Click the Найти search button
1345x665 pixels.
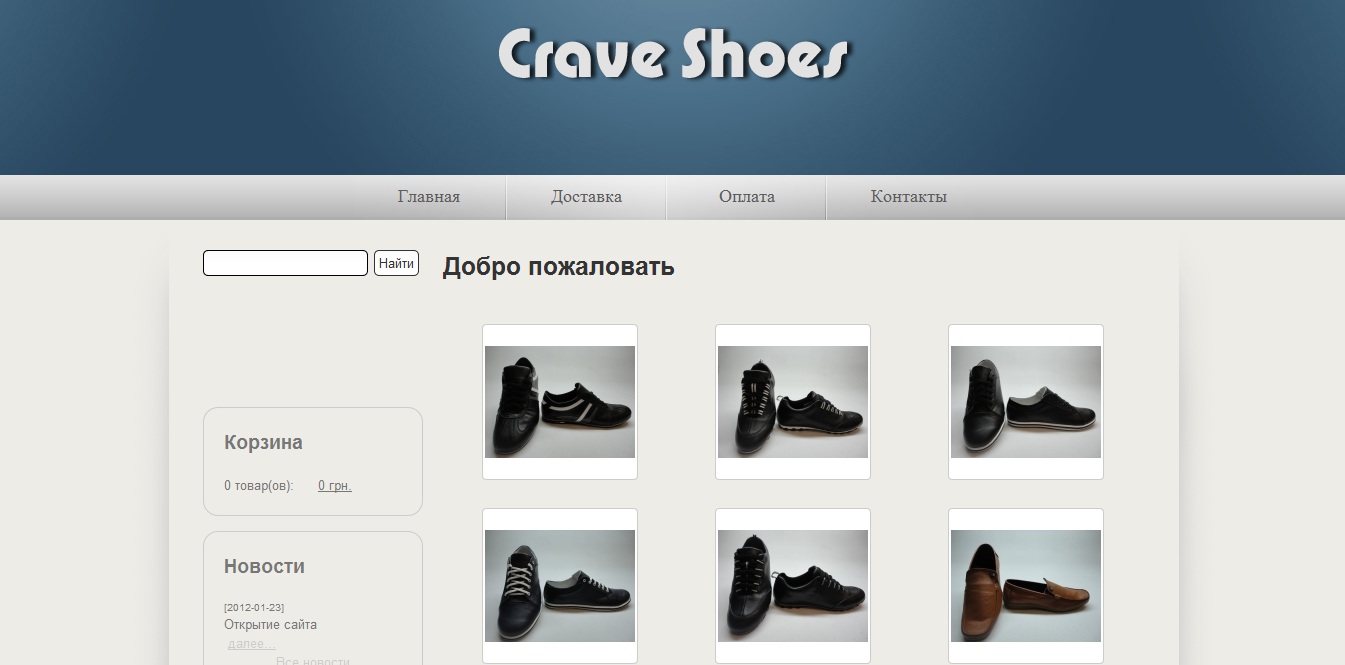coord(396,262)
